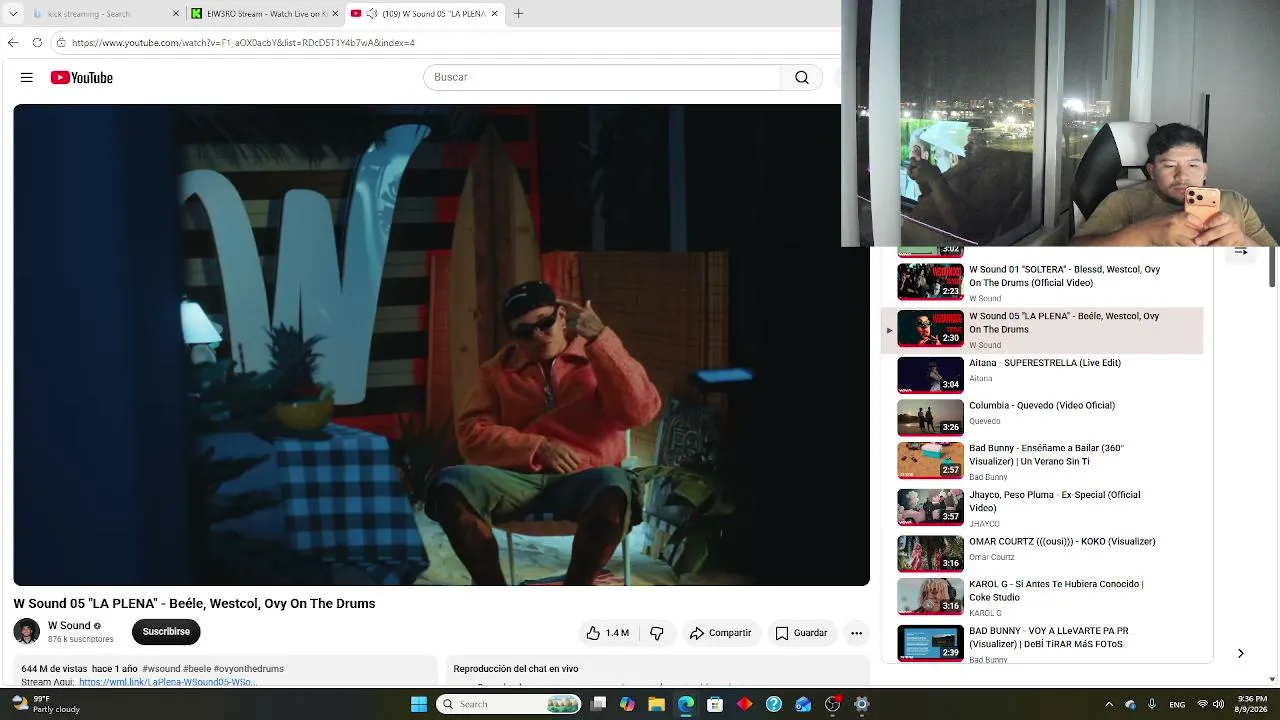This screenshot has width=1280, height=720.
Task: Open the W Sound channel name link
Action: pos(69,626)
